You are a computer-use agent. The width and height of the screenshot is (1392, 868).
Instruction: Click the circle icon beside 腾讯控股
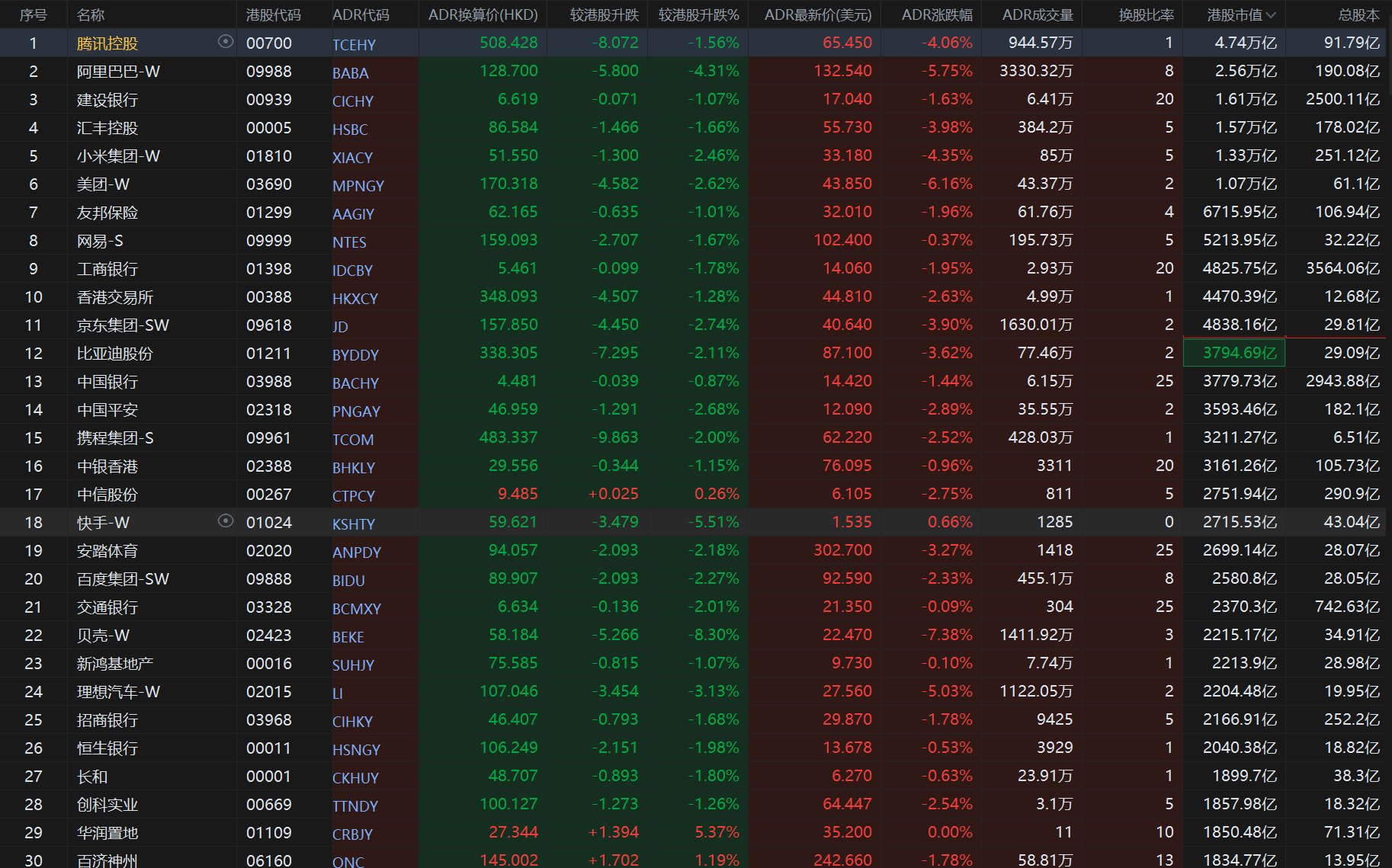click(x=226, y=42)
